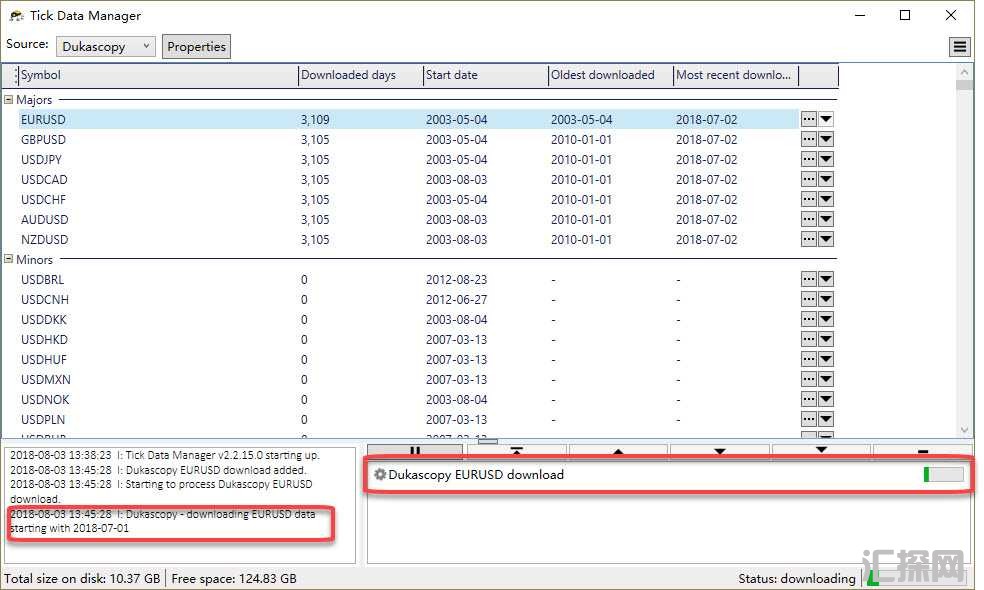Click the EURUSD download progress bar
The height and width of the screenshot is (590, 984).
(x=944, y=475)
